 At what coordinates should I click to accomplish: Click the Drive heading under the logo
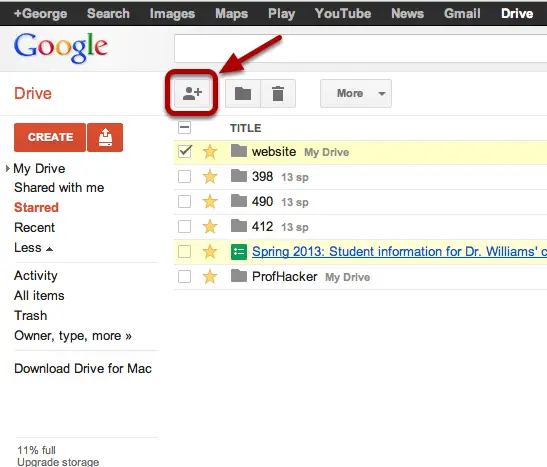coord(33,93)
